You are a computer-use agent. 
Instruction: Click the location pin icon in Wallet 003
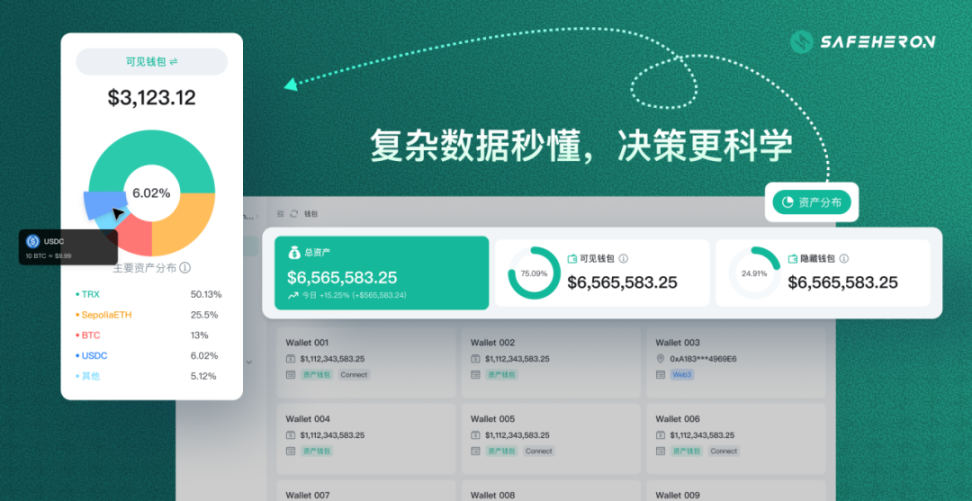(x=660, y=358)
